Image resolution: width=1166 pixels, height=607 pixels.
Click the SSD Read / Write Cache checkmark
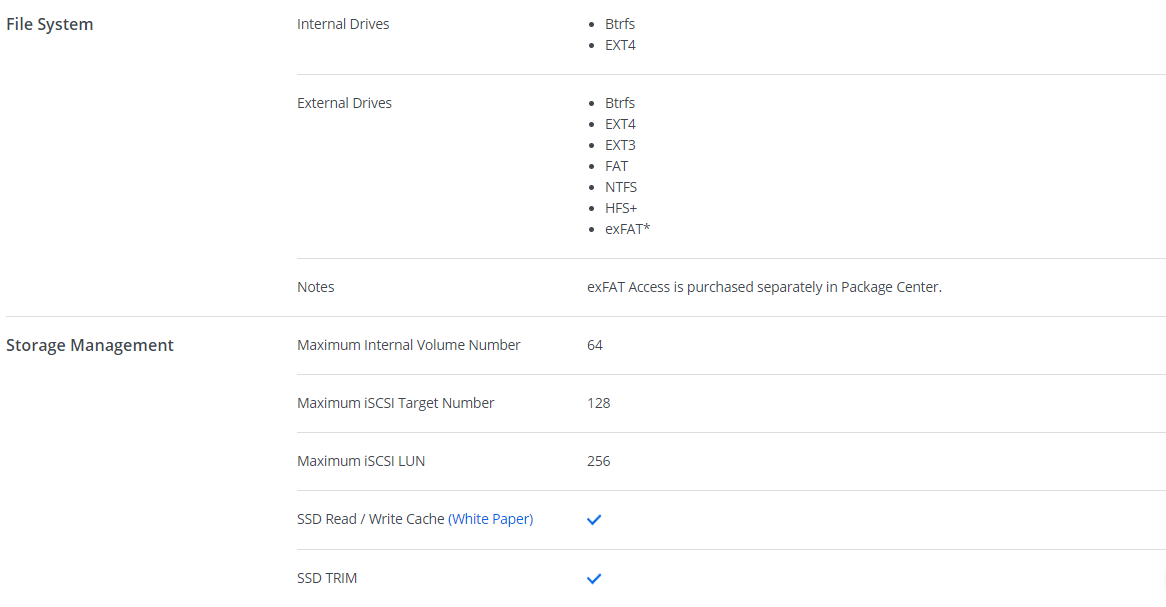tap(594, 520)
